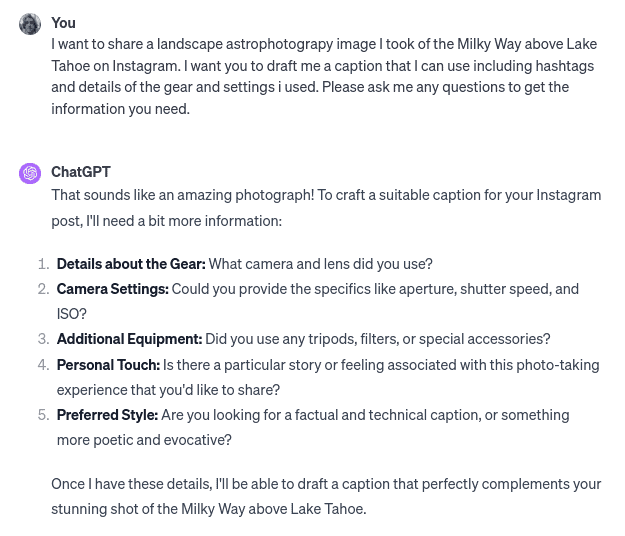Select the "You" sender name

click(x=63, y=23)
